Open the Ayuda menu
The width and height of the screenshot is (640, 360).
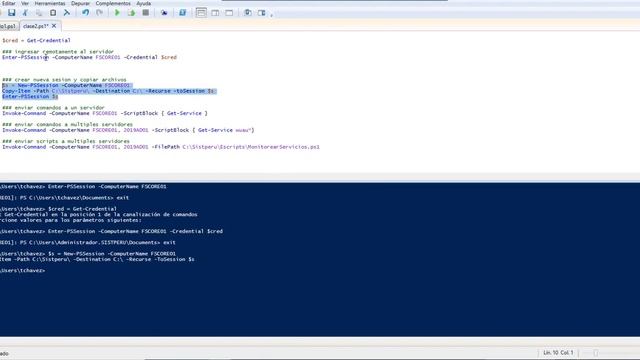[143, 3]
